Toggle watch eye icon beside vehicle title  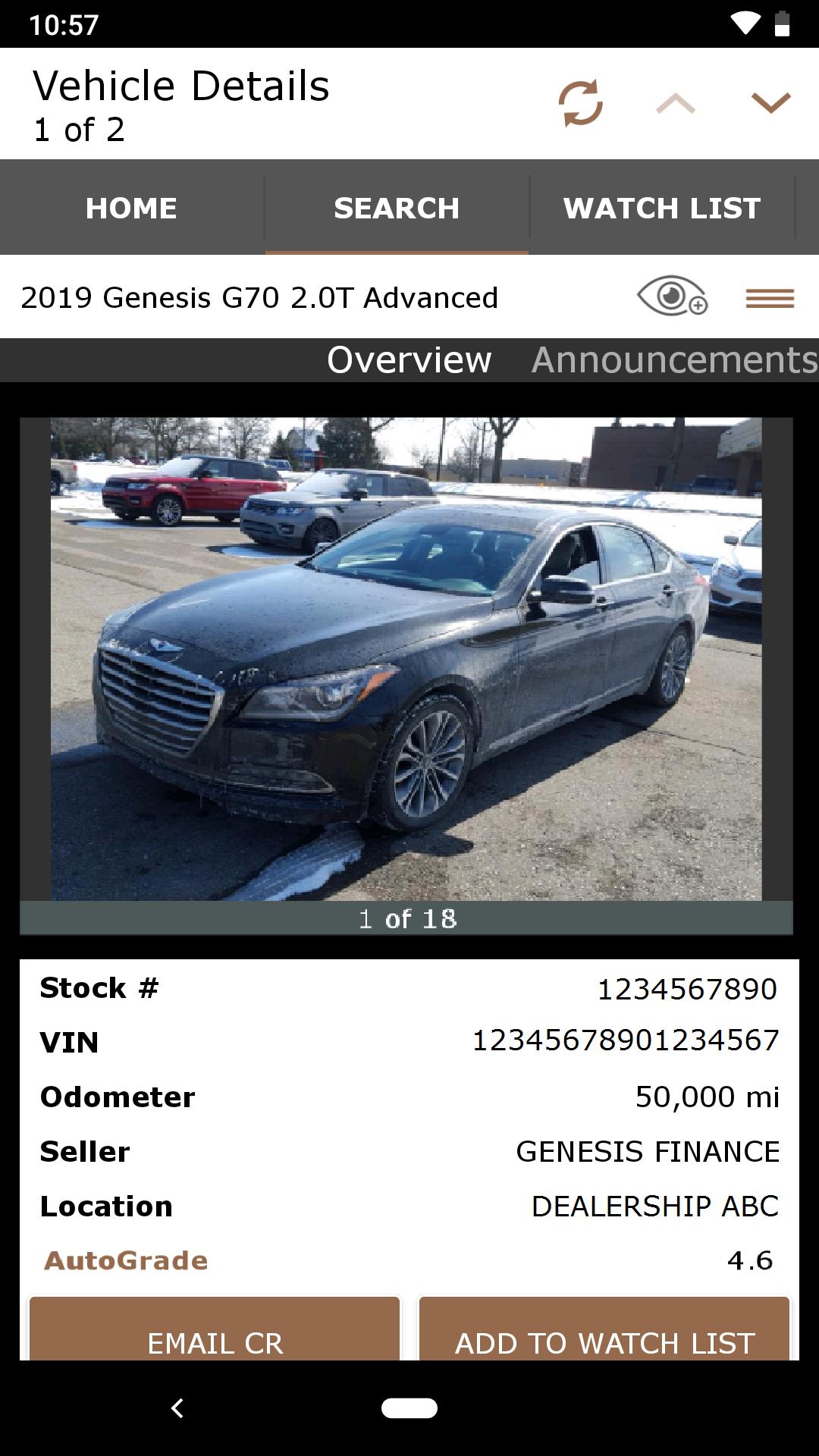point(672,296)
